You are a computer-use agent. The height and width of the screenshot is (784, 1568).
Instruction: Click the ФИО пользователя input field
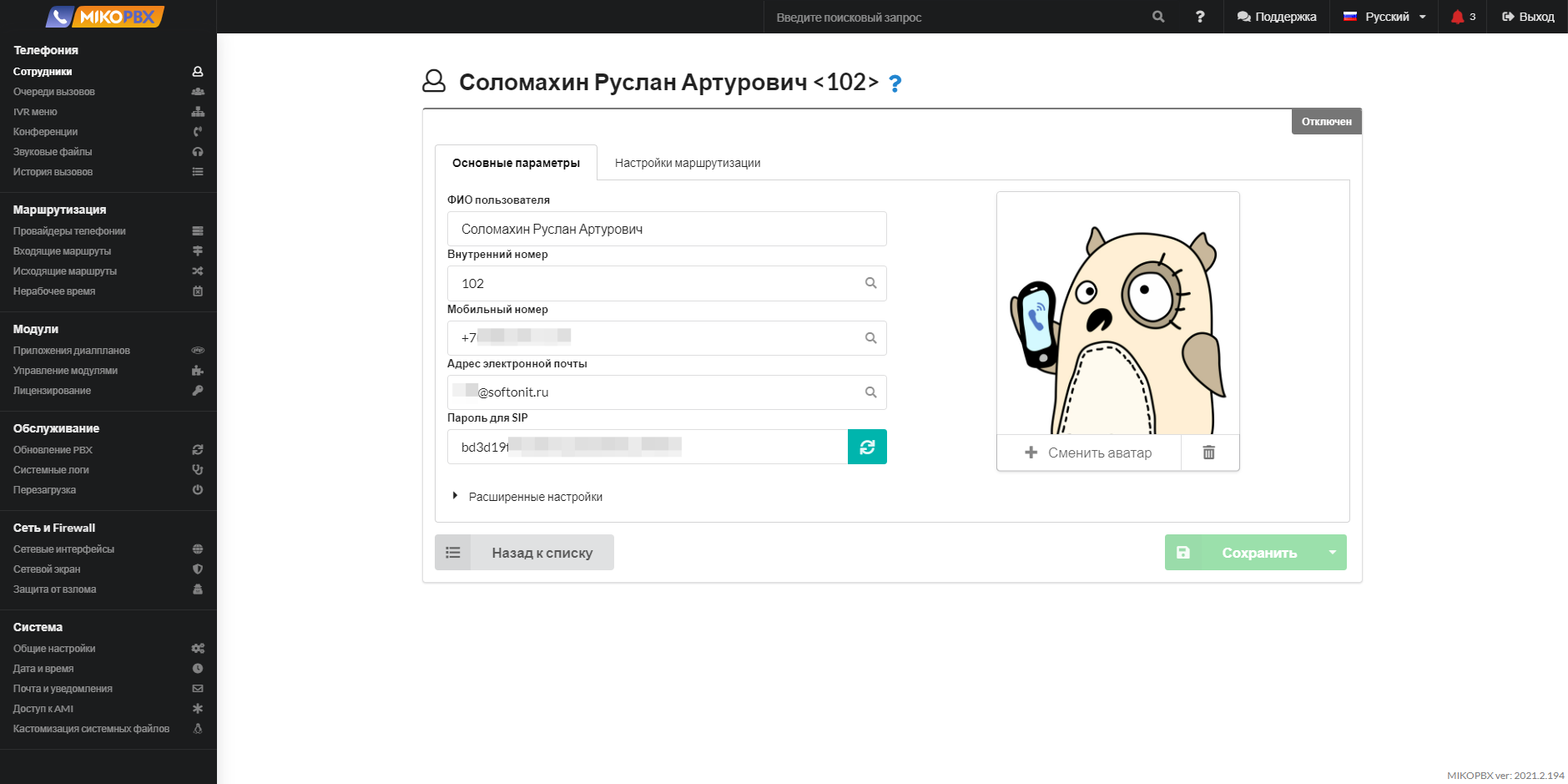point(666,229)
